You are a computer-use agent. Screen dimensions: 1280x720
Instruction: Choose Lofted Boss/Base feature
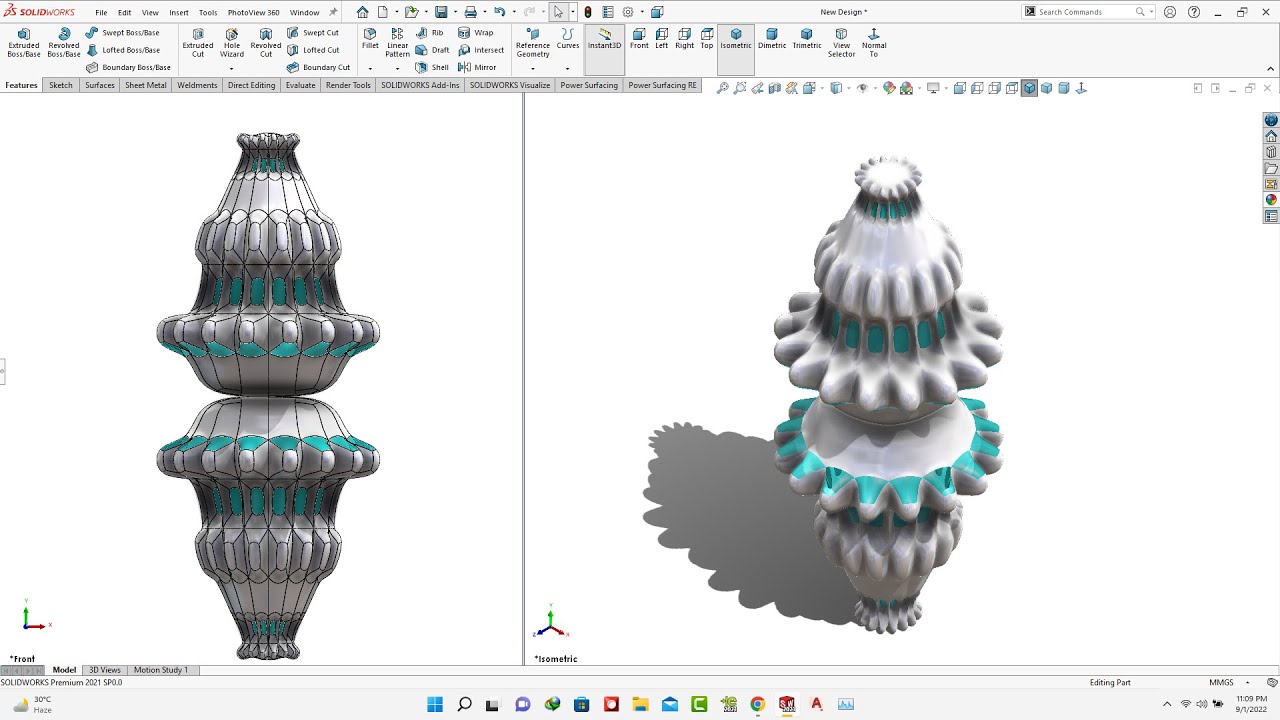[x=122, y=50]
